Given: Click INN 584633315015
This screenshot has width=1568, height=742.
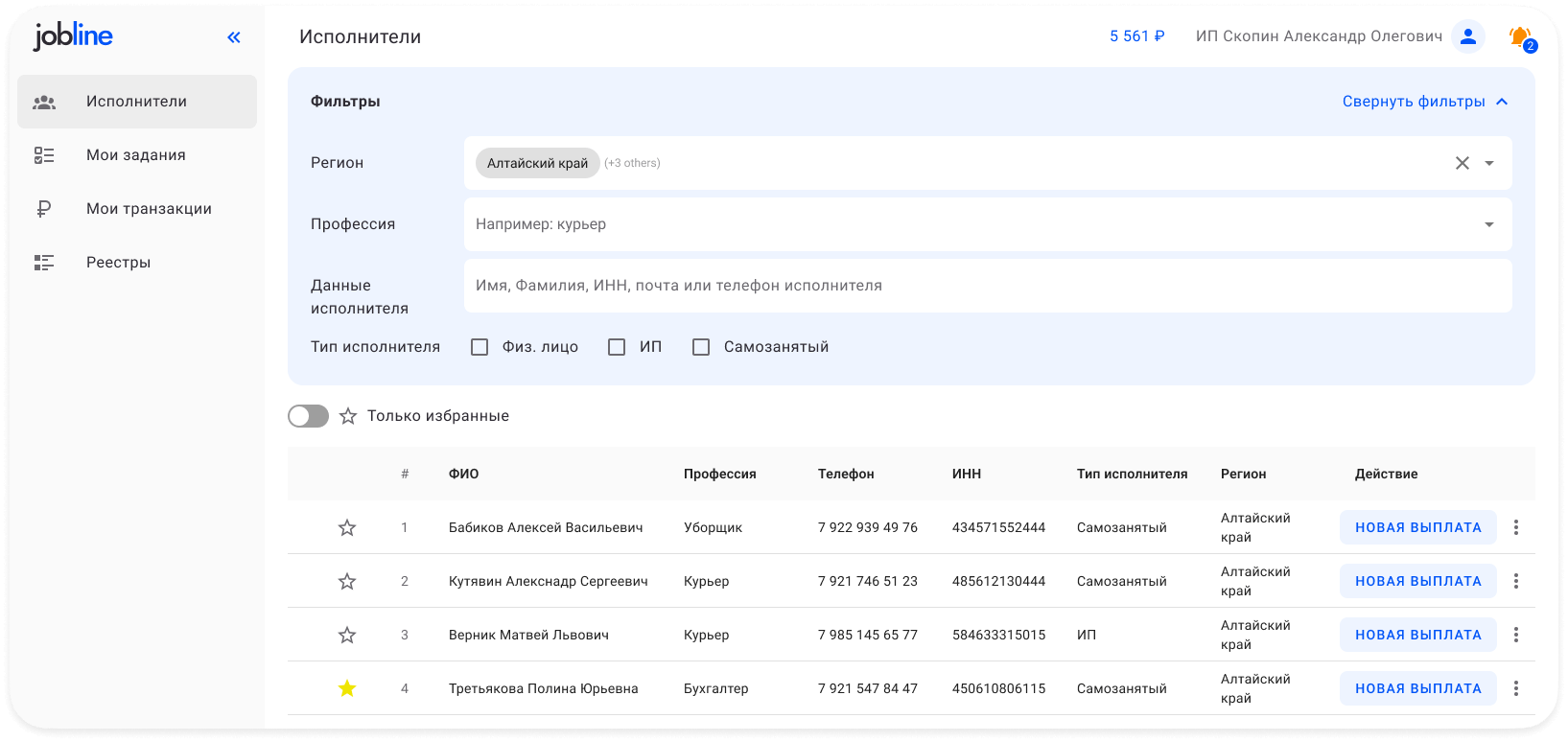Looking at the screenshot, I should [999, 635].
